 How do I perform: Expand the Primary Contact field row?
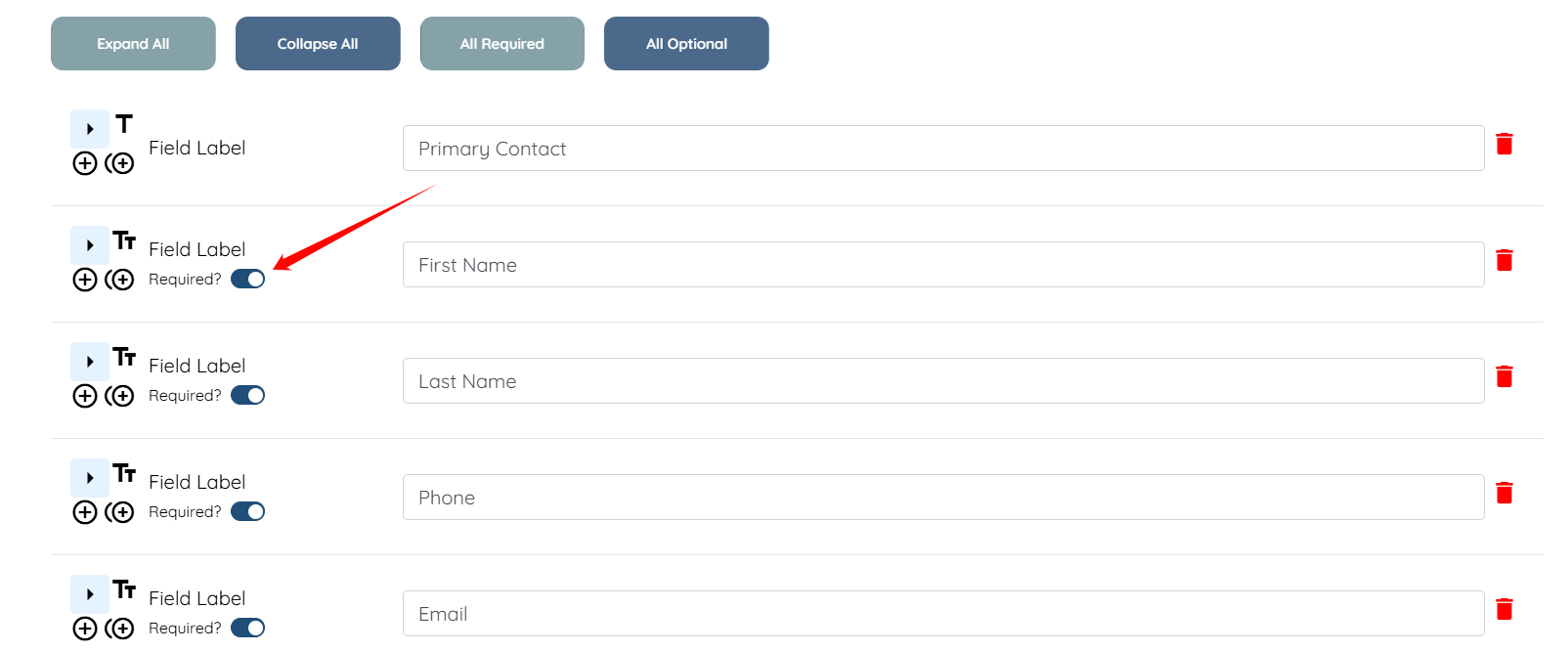point(90,129)
